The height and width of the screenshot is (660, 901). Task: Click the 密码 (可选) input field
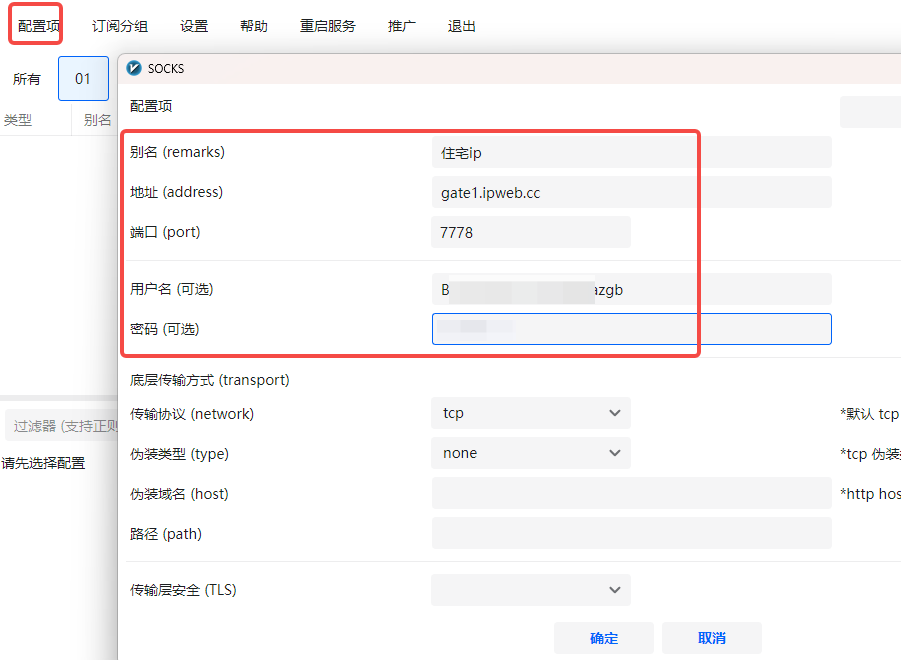pyautogui.click(x=632, y=329)
